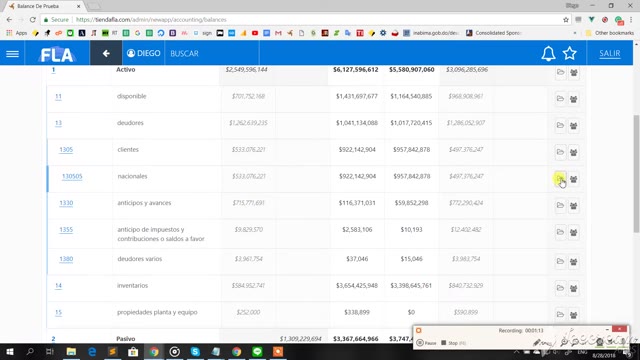
Task: Open account link 1355
Action: click(66, 229)
